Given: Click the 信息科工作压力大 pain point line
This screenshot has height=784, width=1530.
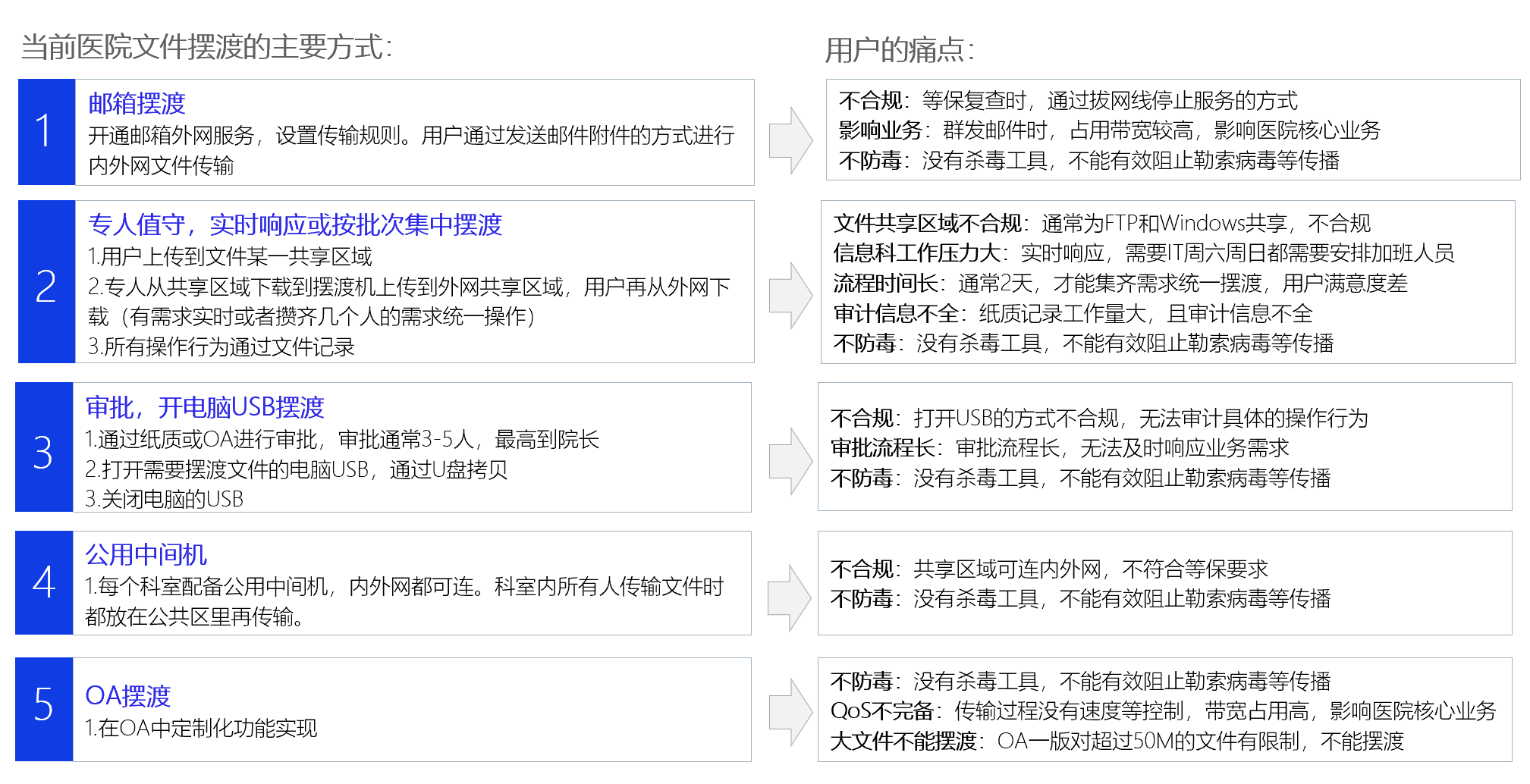Looking at the screenshot, I should (1143, 252).
